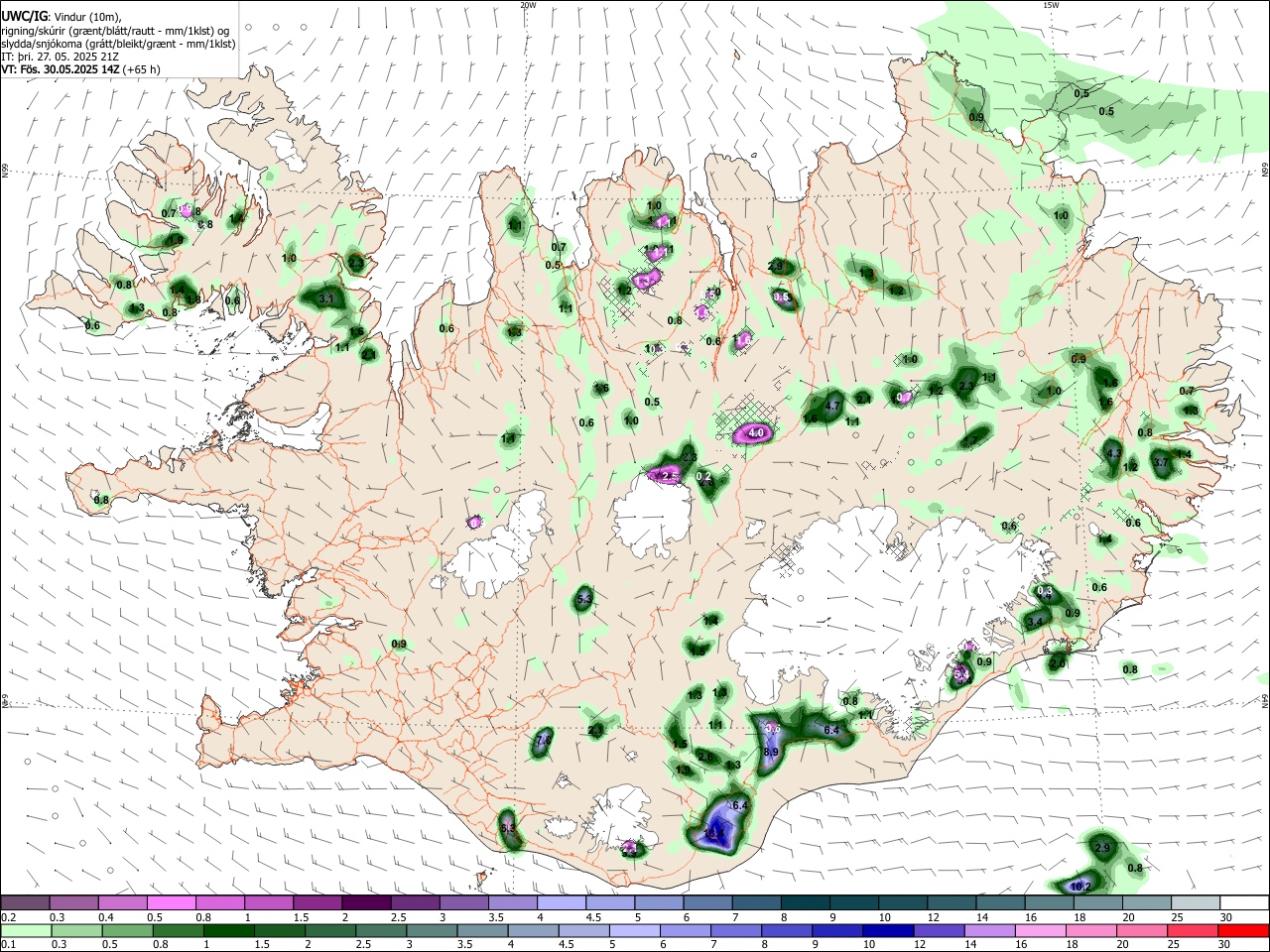Click upper legend swatch starting at 0.2
Screen dimensions: 1270x952
coord(25,902)
